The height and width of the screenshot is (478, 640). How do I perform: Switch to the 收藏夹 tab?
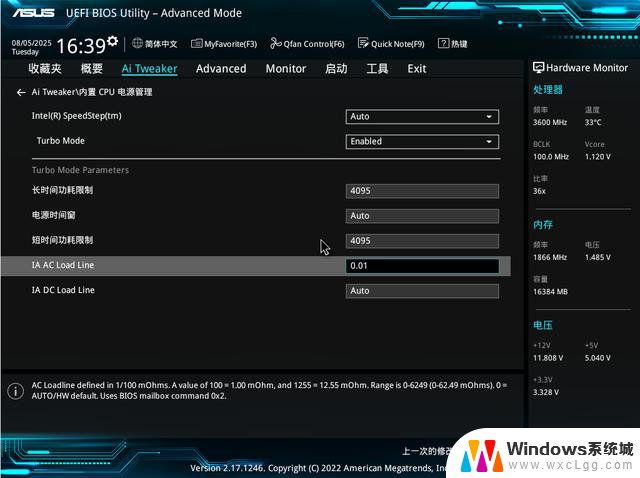click(45, 69)
